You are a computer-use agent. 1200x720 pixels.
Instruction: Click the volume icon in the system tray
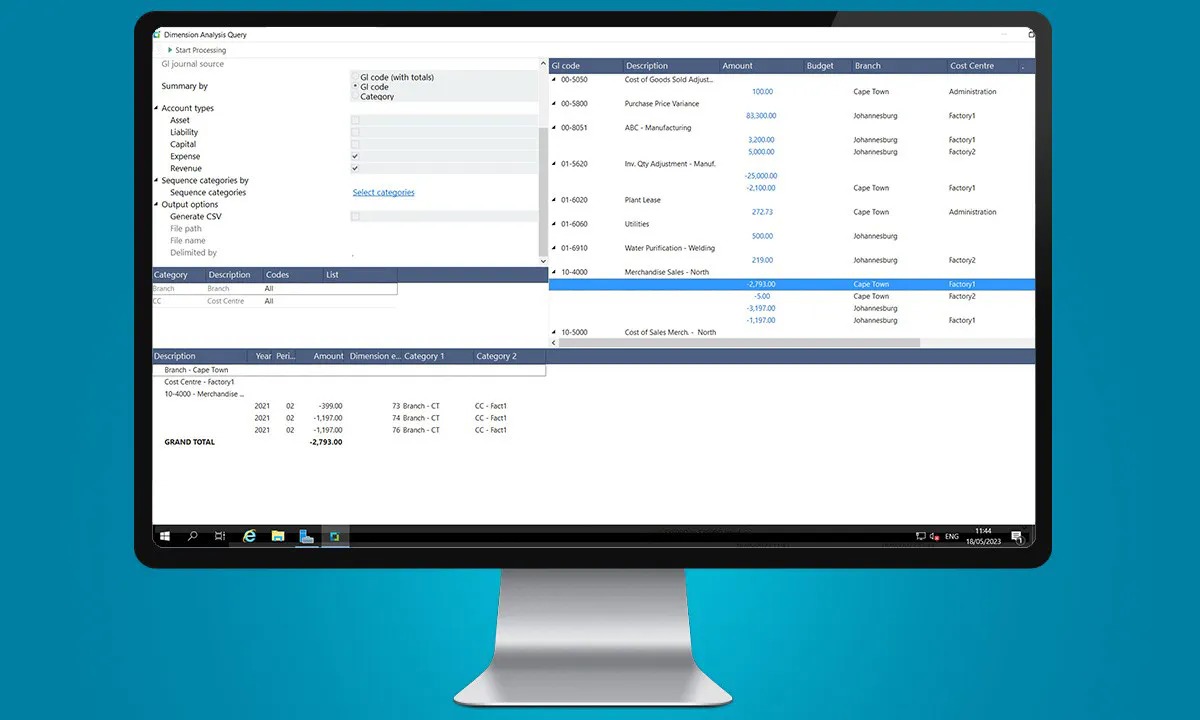tap(932, 536)
